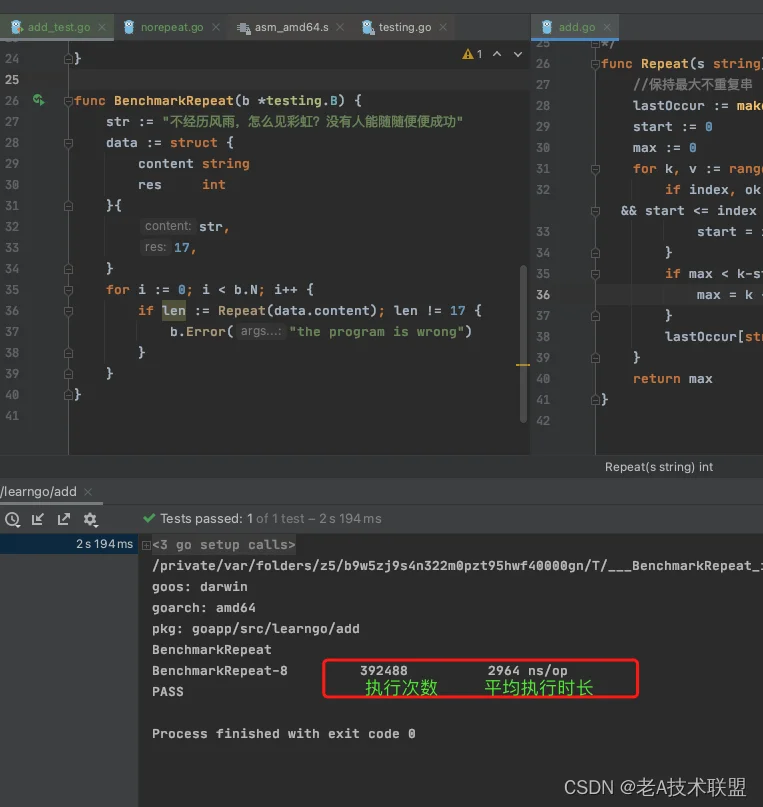Close the /learngo/add run tab
This screenshot has width=763, height=807.
88,492
